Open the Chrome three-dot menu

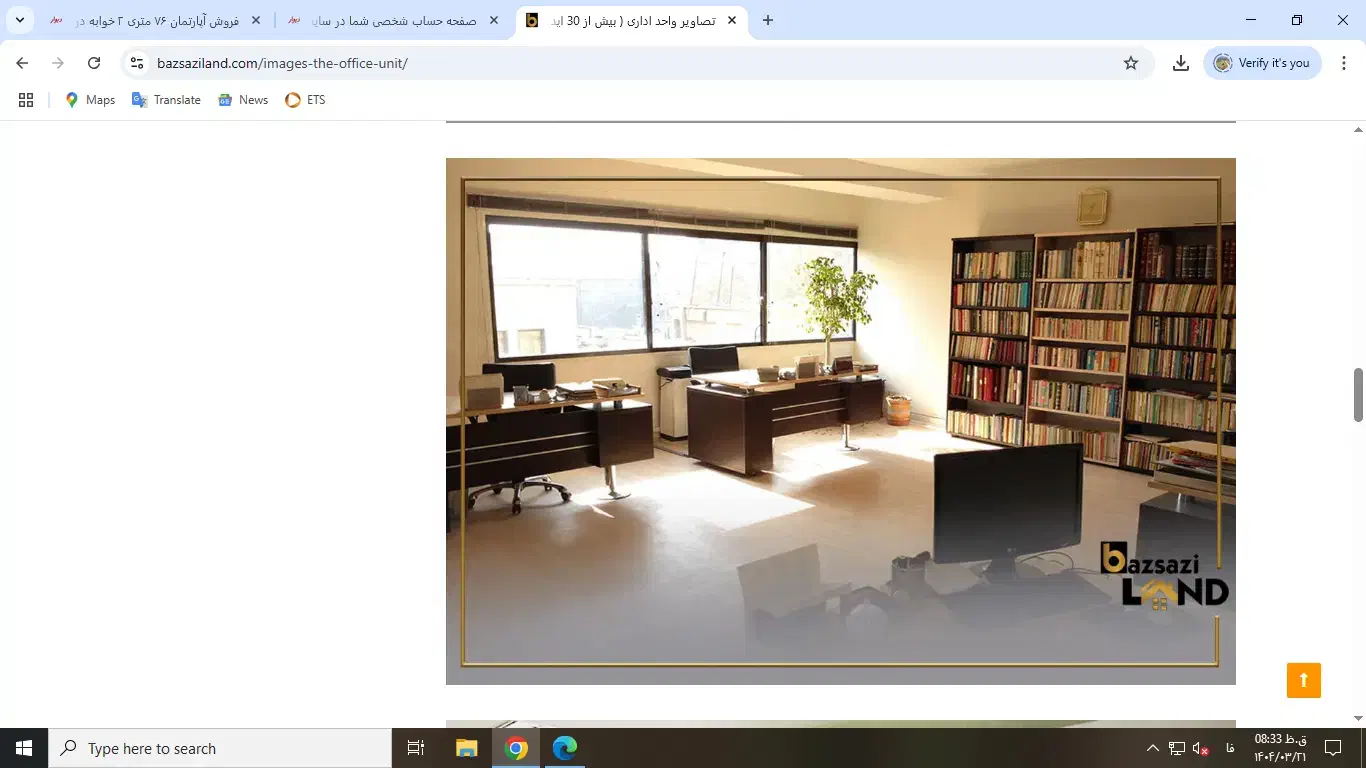(1344, 63)
